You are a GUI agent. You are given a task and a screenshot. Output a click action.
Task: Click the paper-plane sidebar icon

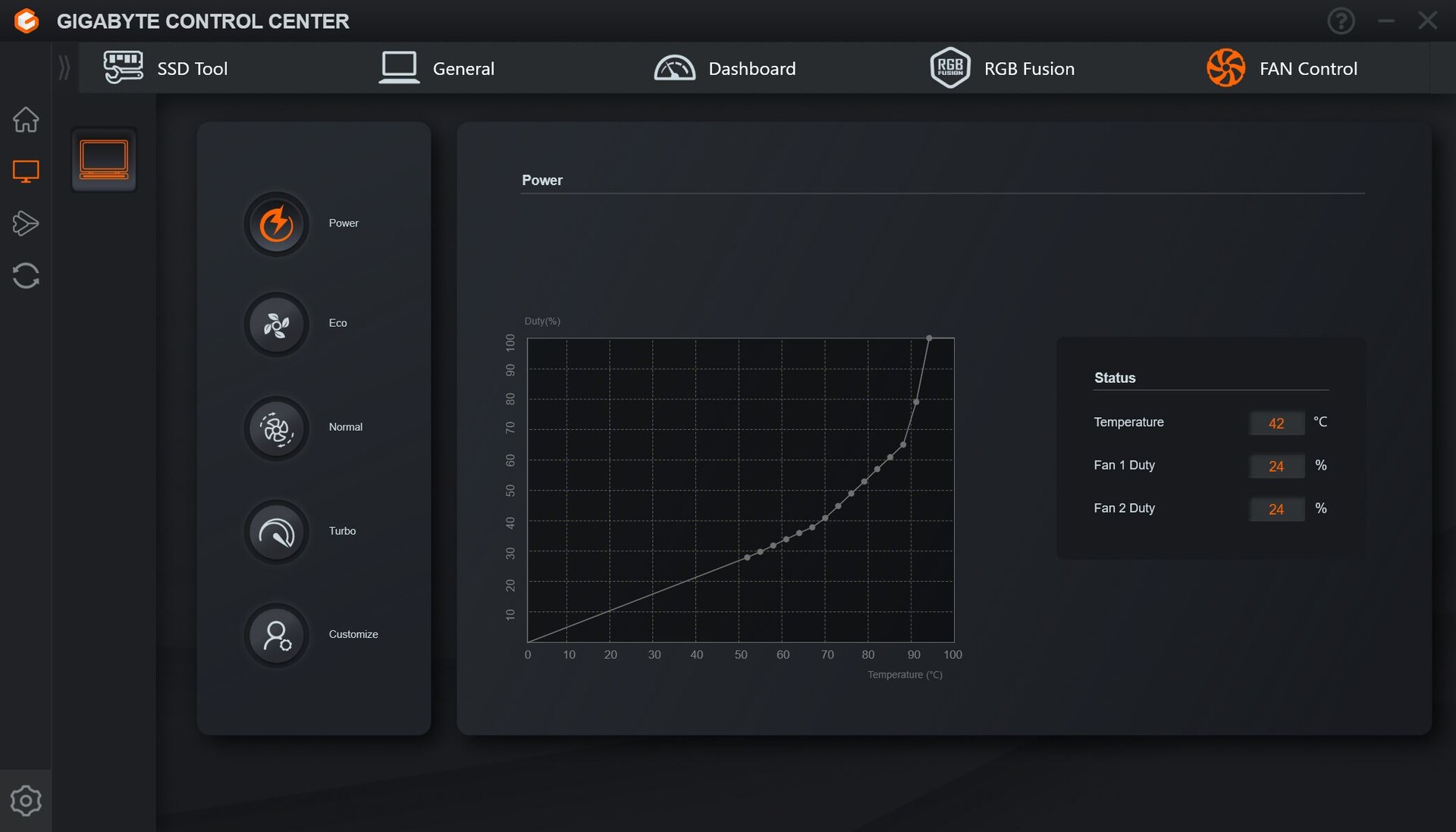pyautogui.click(x=26, y=223)
